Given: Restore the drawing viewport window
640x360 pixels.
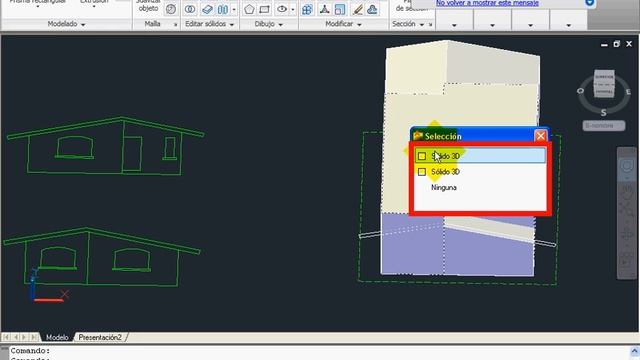Looking at the screenshot, I should (x=616, y=44).
